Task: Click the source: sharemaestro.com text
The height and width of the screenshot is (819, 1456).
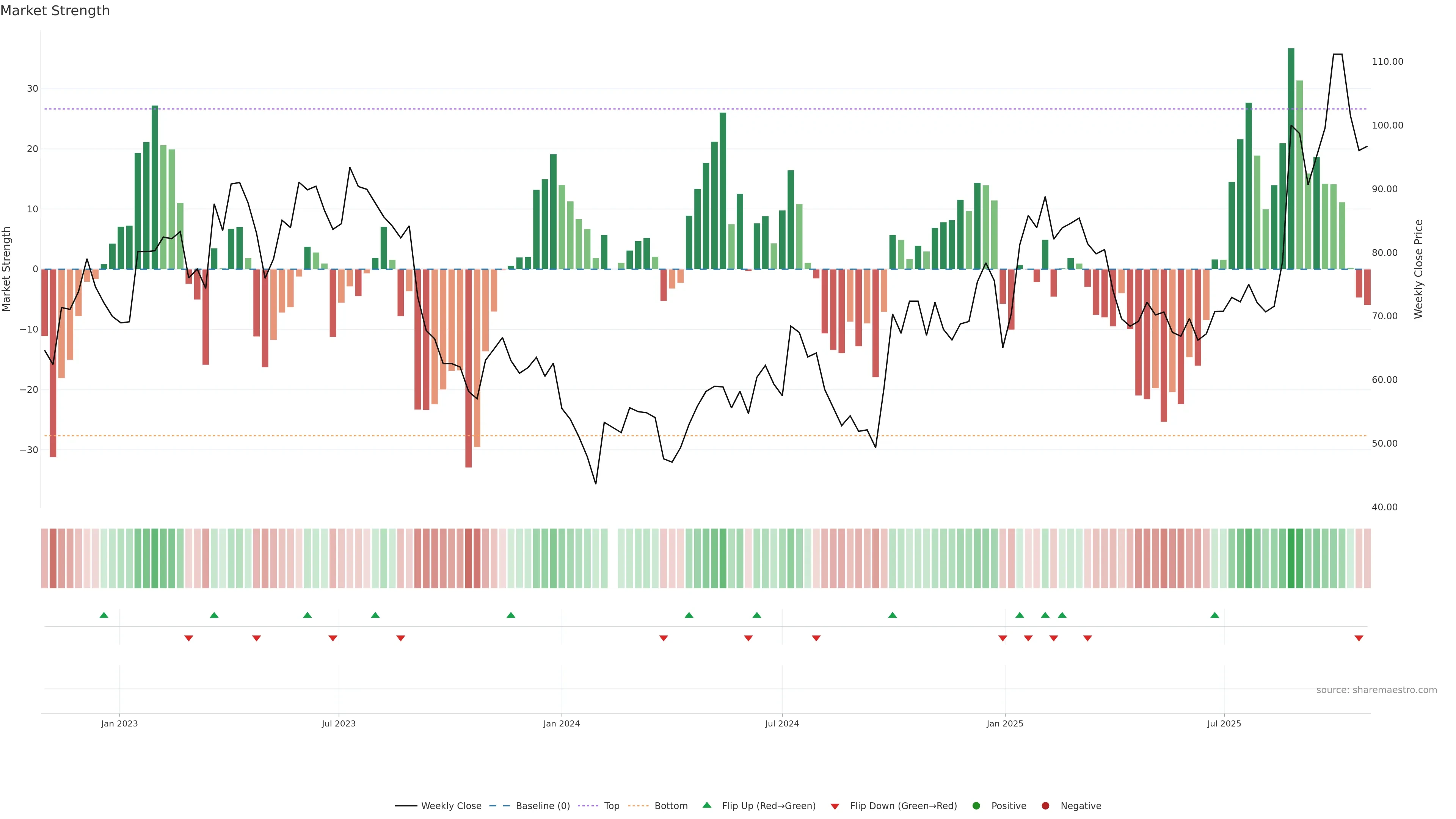Action: click(1376, 690)
